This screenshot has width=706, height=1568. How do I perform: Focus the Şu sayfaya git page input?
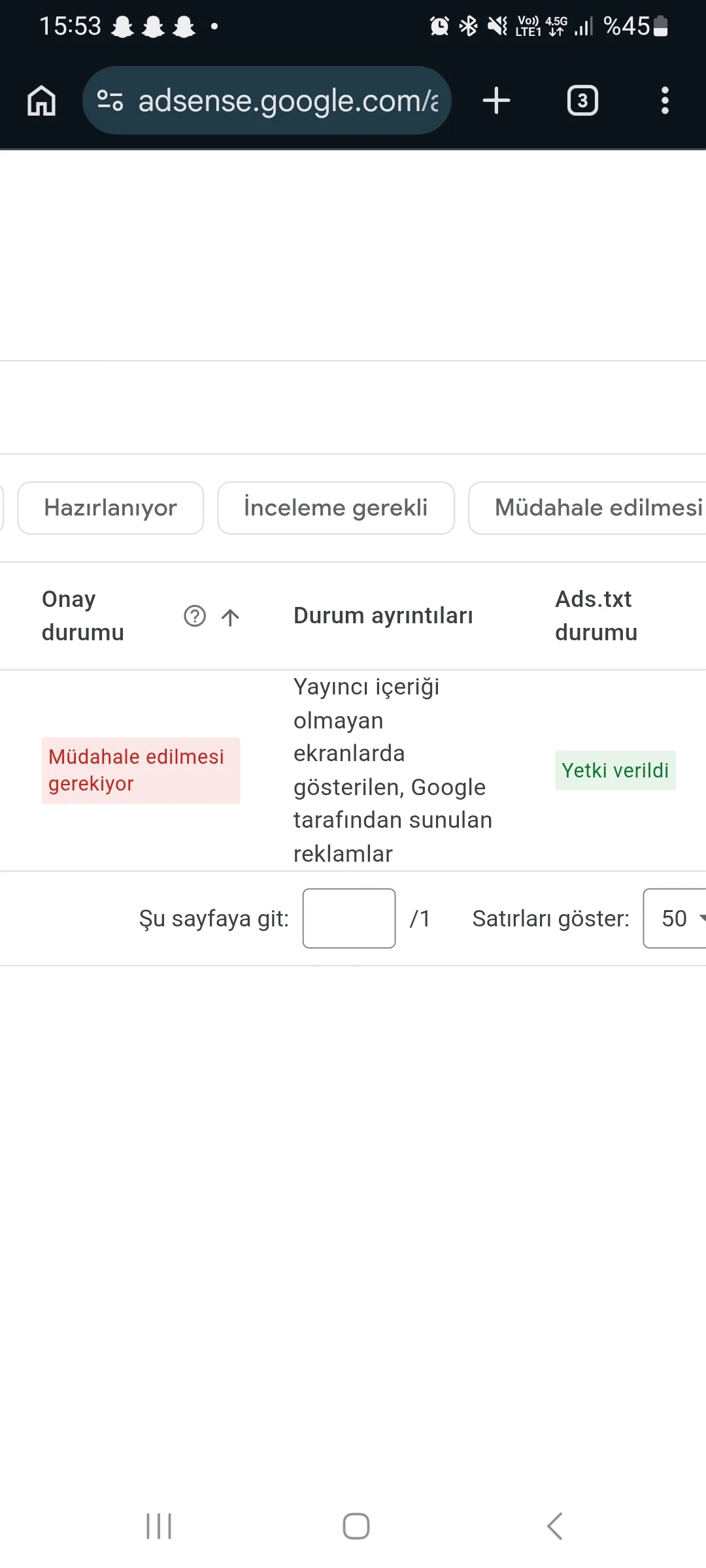349,918
